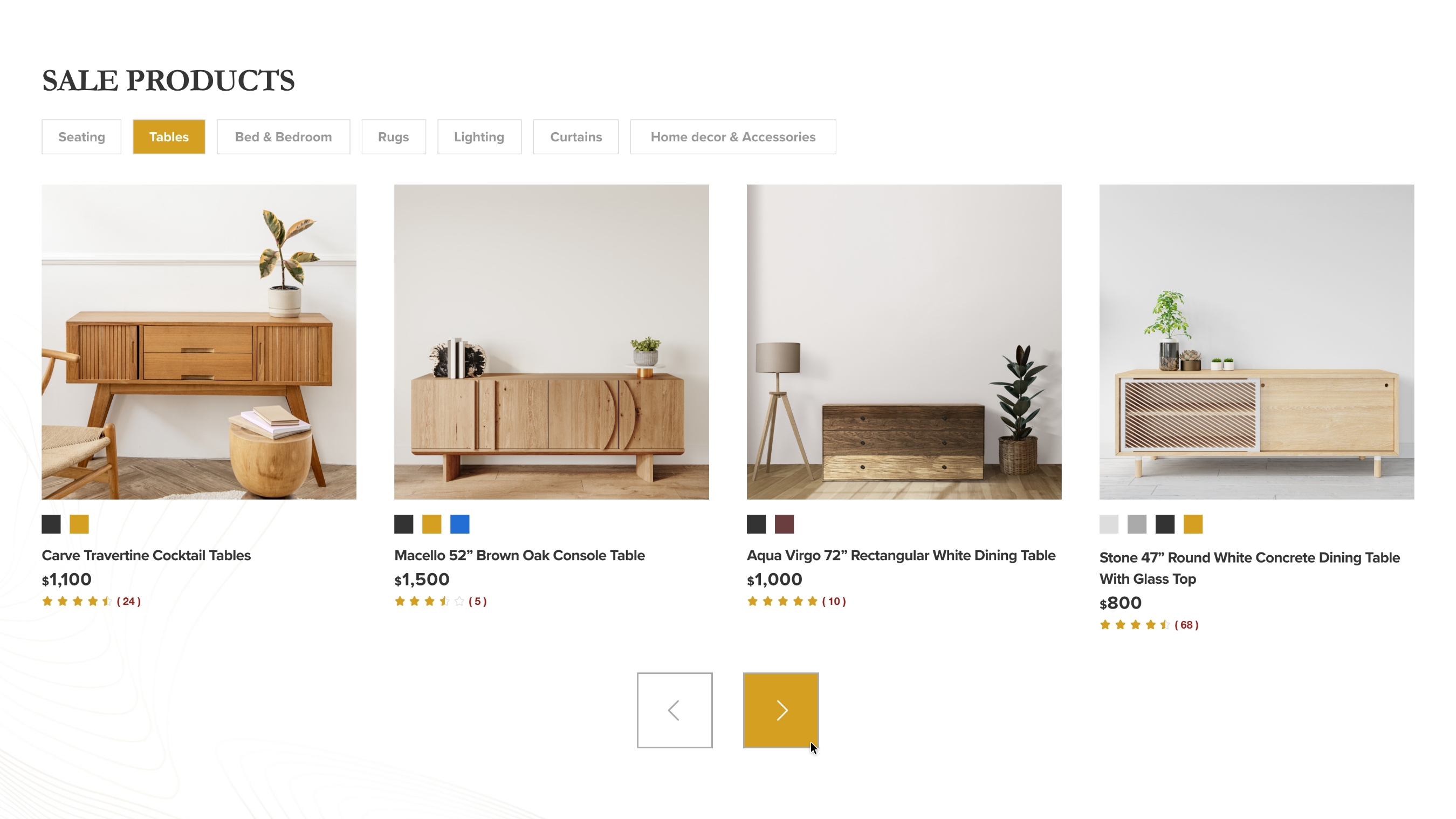Choose blue swatch for Macello Console Table
1456x819 pixels.
point(459,524)
